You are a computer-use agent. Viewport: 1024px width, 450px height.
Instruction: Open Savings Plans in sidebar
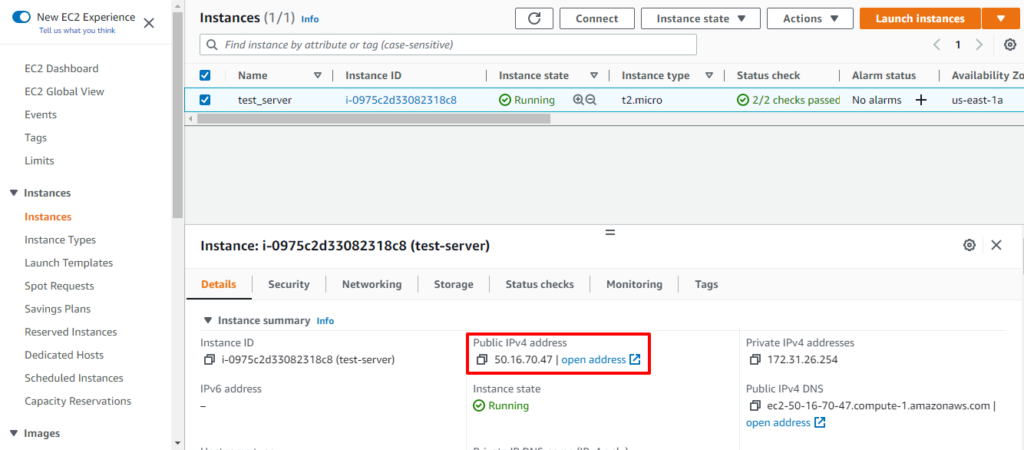tap(57, 309)
